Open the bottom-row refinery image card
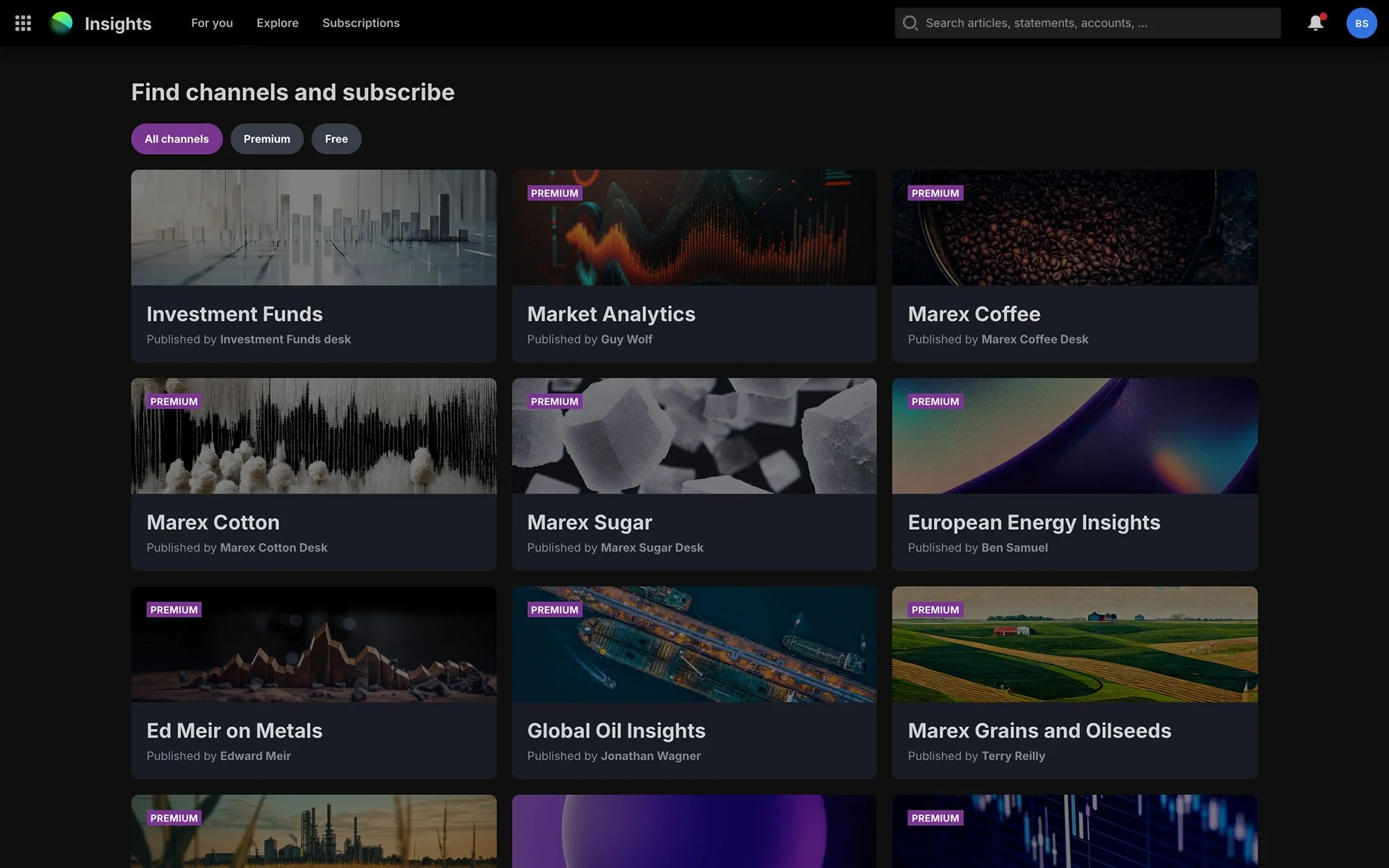The image size is (1389, 868). pos(314,831)
